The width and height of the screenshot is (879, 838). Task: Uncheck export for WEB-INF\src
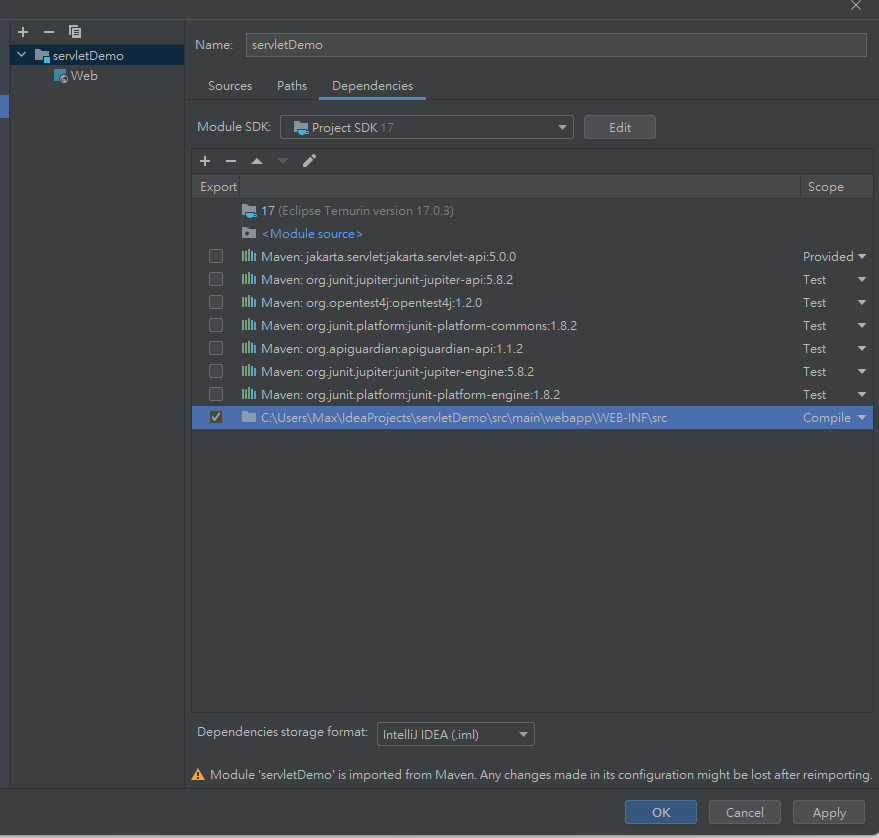(x=216, y=417)
